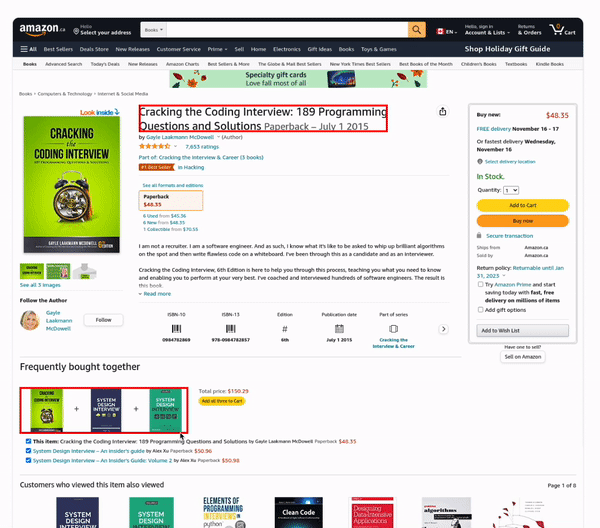Expand the rating breakdown arrow next to stars
The height and width of the screenshot is (528, 600).
(176, 147)
